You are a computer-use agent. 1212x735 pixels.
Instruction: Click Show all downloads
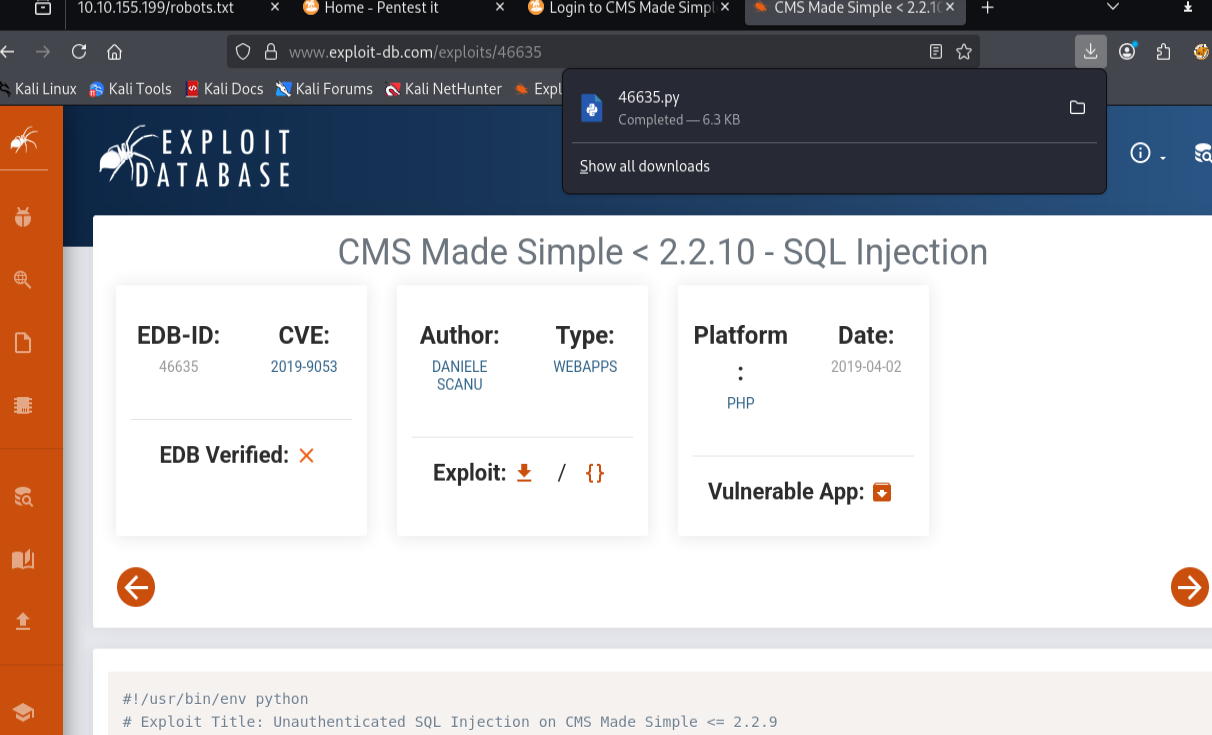tap(644, 166)
